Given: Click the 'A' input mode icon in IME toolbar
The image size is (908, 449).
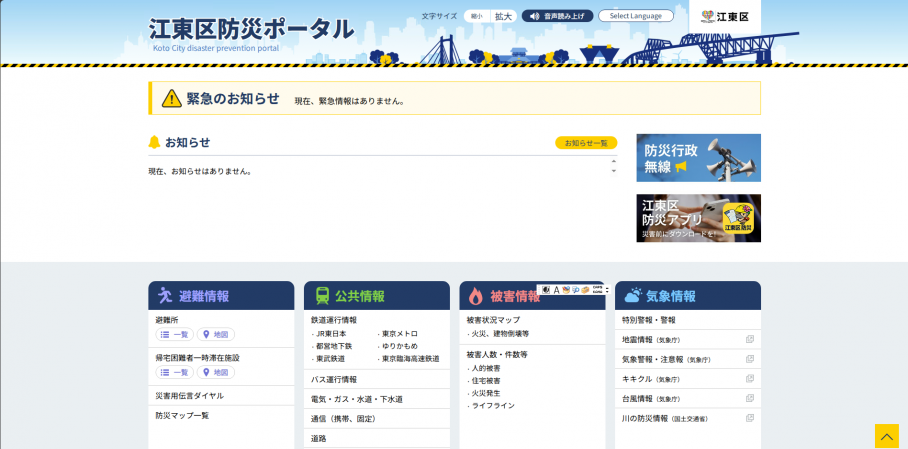Looking at the screenshot, I should (x=556, y=290).
